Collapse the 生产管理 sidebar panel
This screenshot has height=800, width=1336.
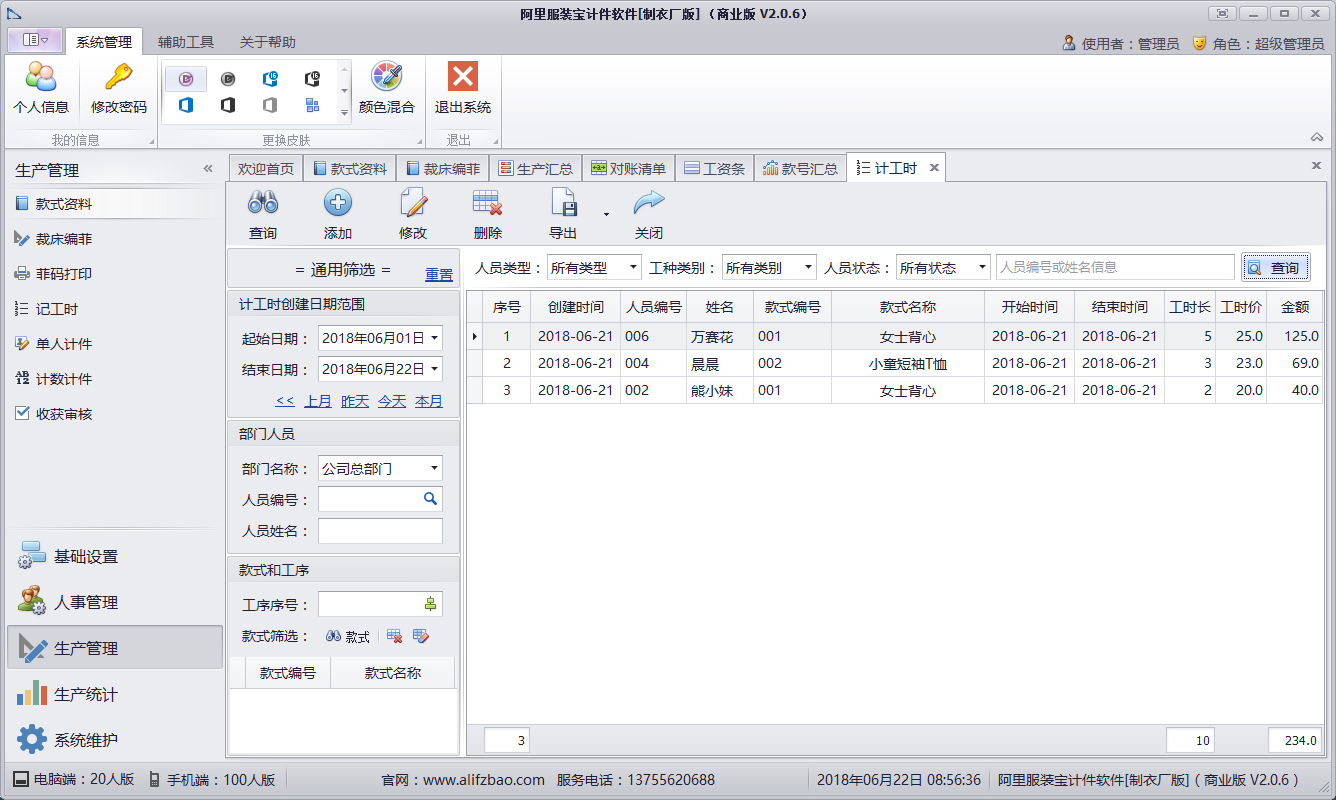pyautogui.click(x=208, y=169)
